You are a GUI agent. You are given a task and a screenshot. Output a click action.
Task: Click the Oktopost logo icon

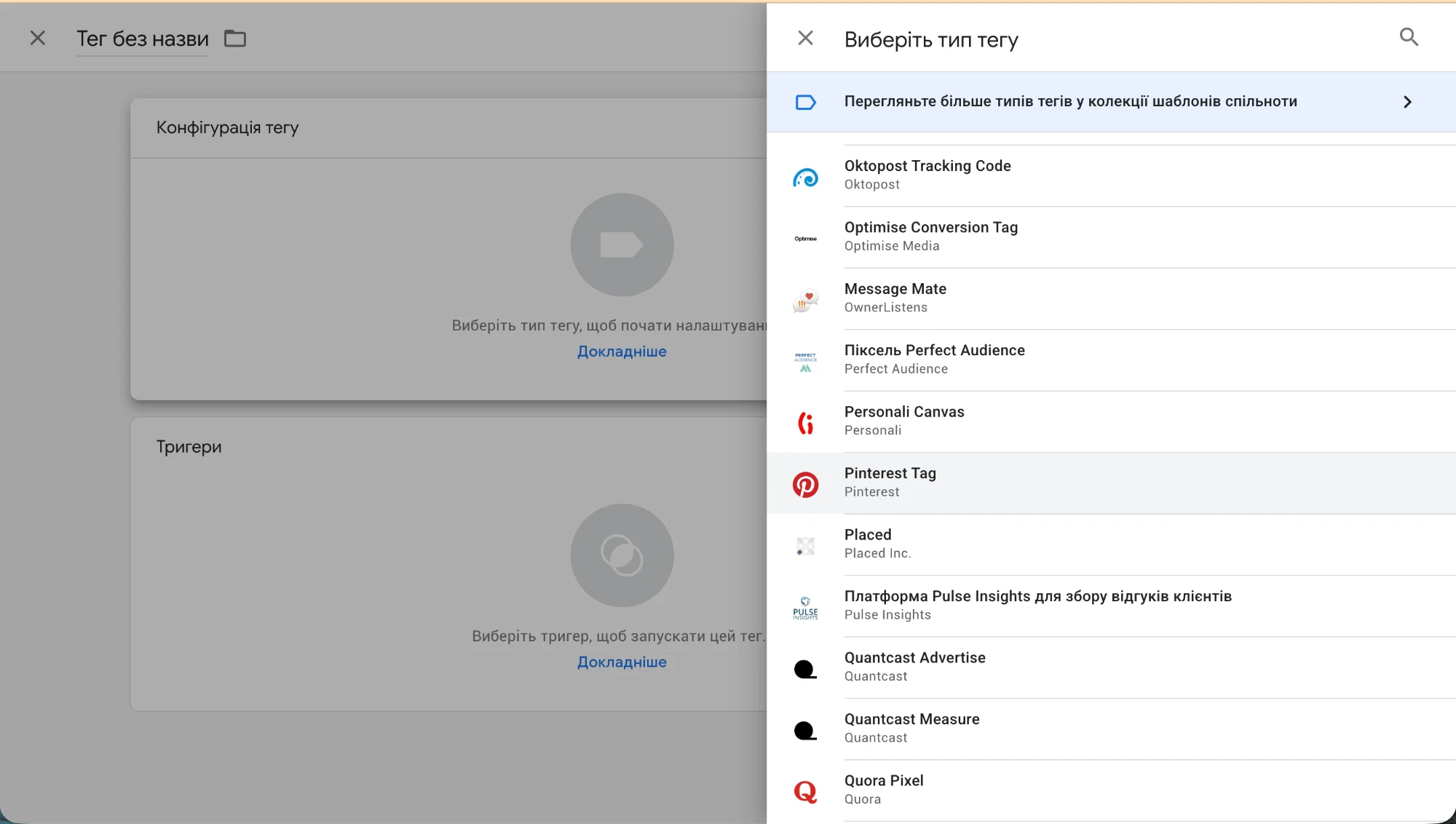(805, 177)
